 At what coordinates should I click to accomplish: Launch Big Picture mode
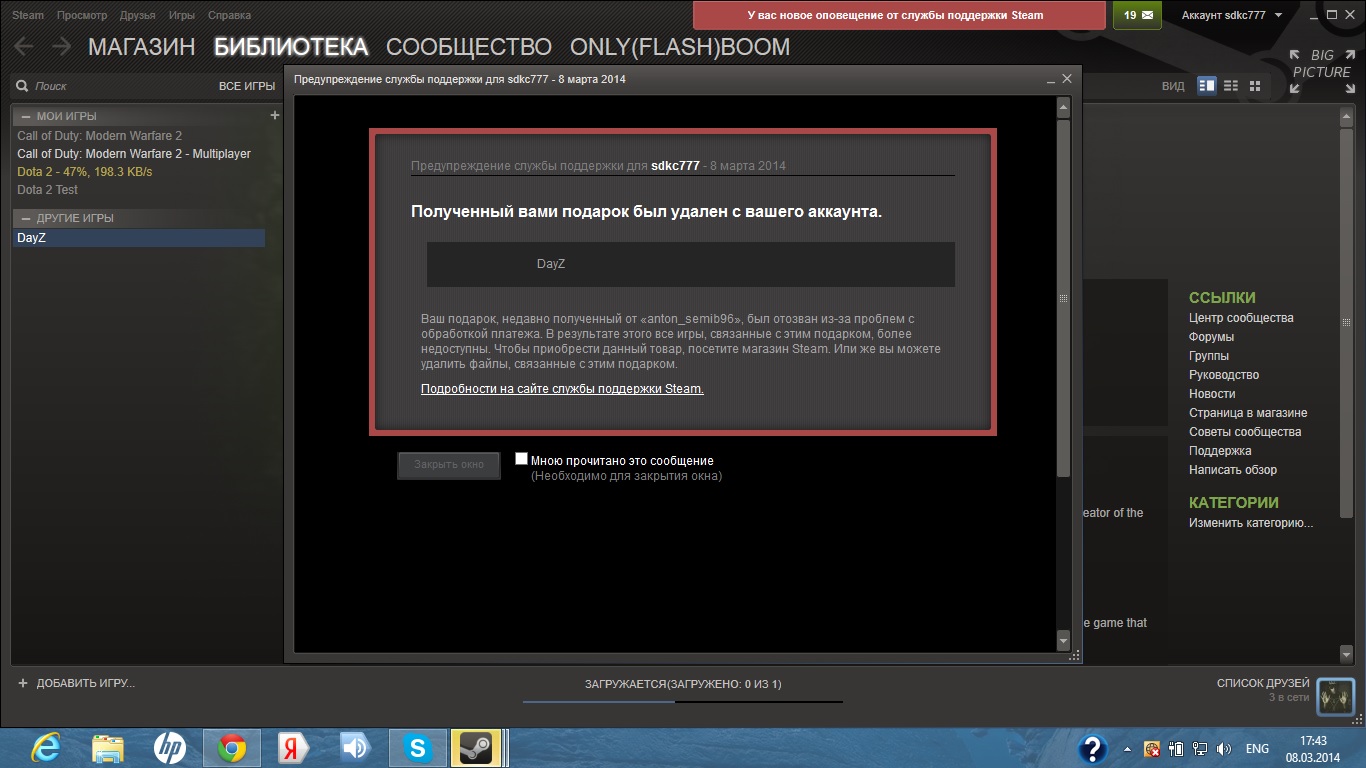pos(1321,72)
